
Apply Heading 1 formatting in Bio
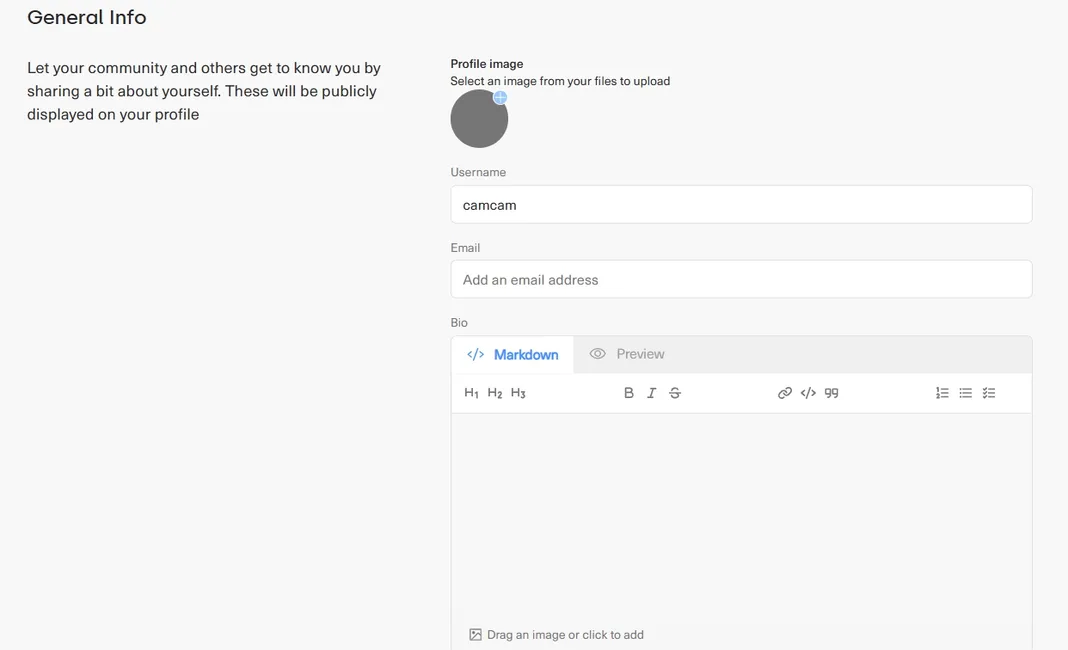(x=472, y=393)
